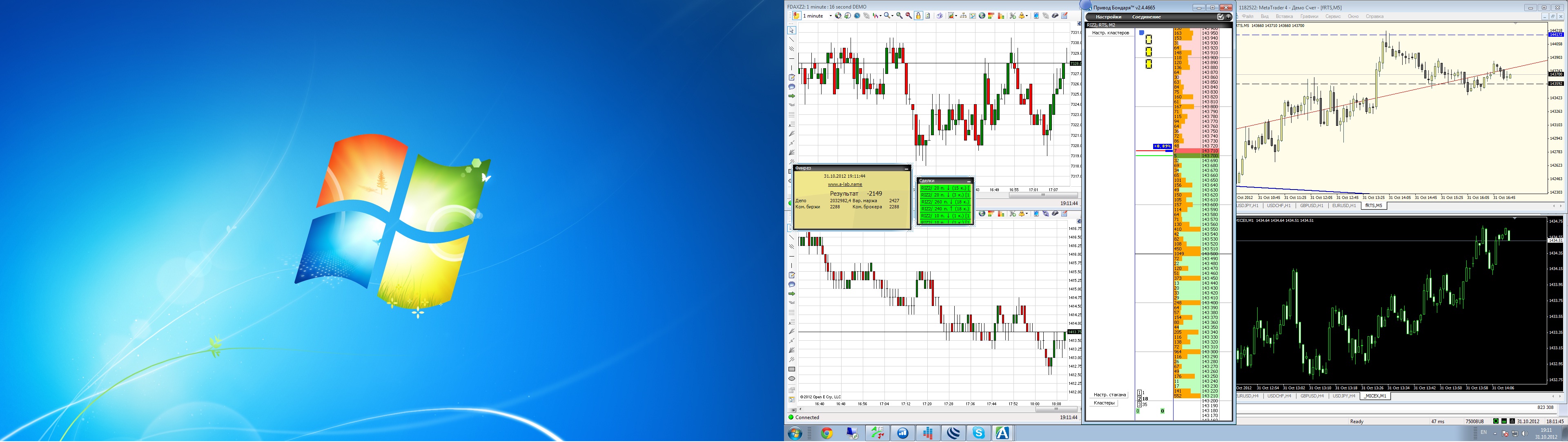This screenshot has height=442, width=1568.
Task: Open Skype from the taskbar
Action: 979,433
